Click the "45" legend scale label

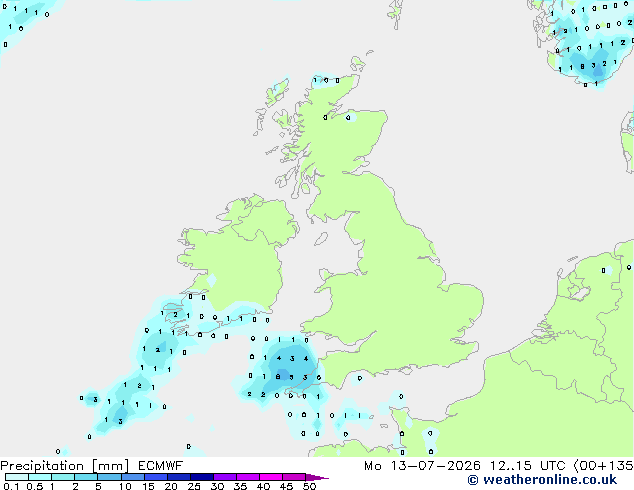pos(286,486)
